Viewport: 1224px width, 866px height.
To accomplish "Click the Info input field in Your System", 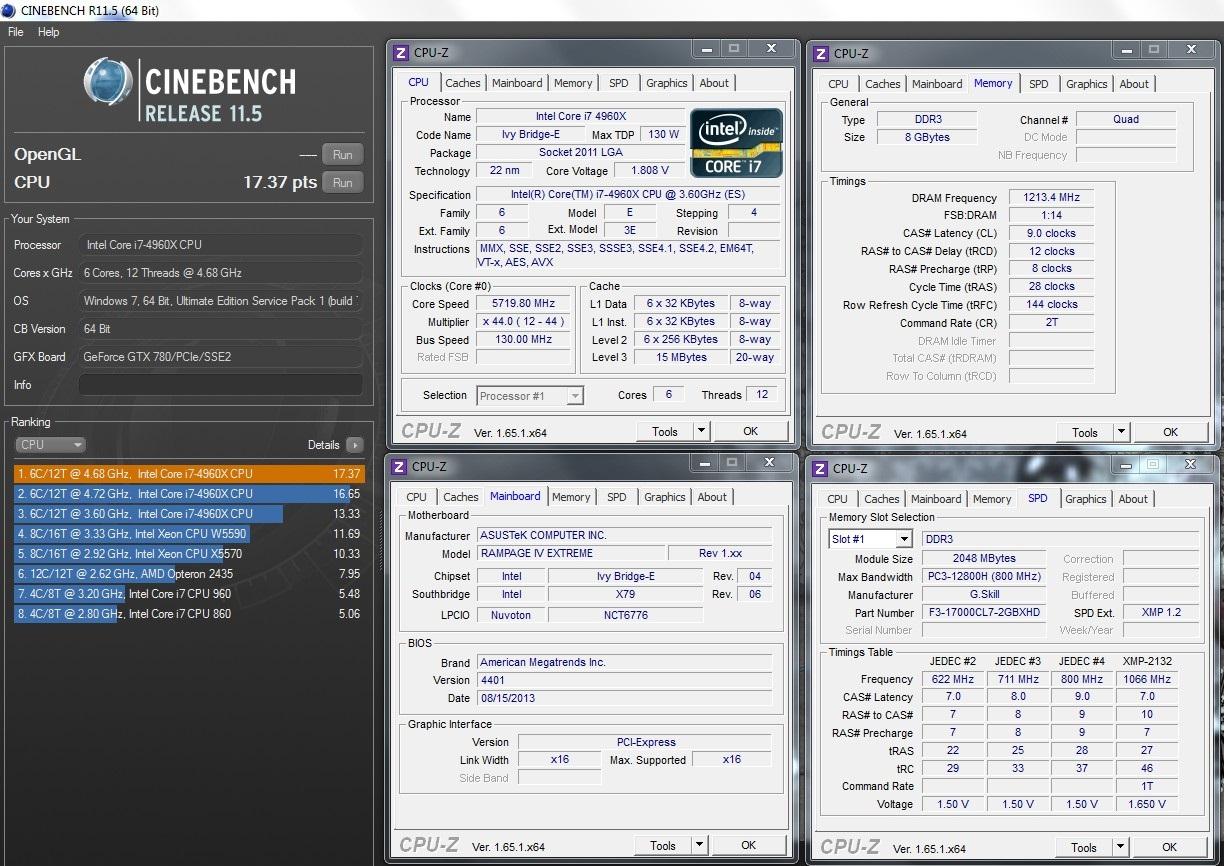I will [x=221, y=385].
